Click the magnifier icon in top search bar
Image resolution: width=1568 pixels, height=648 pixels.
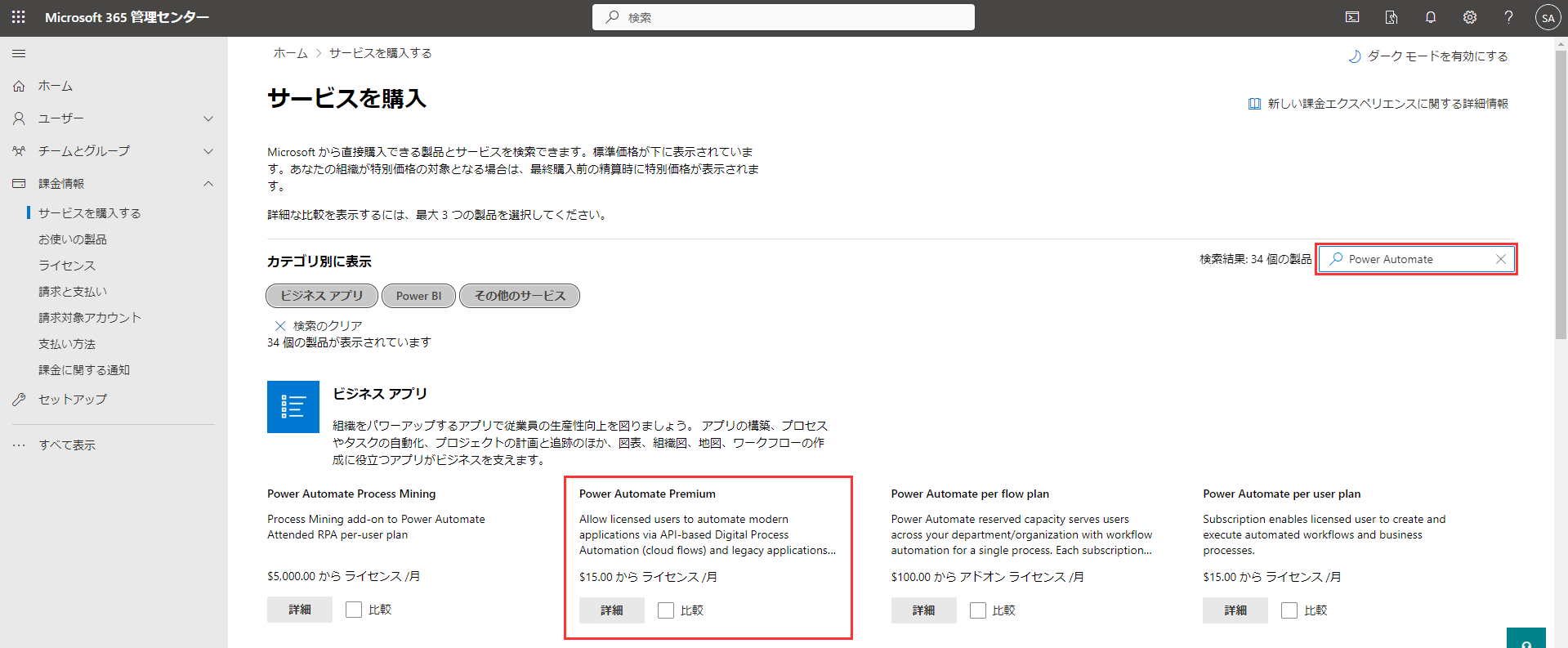pyautogui.click(x=612, y=17)
